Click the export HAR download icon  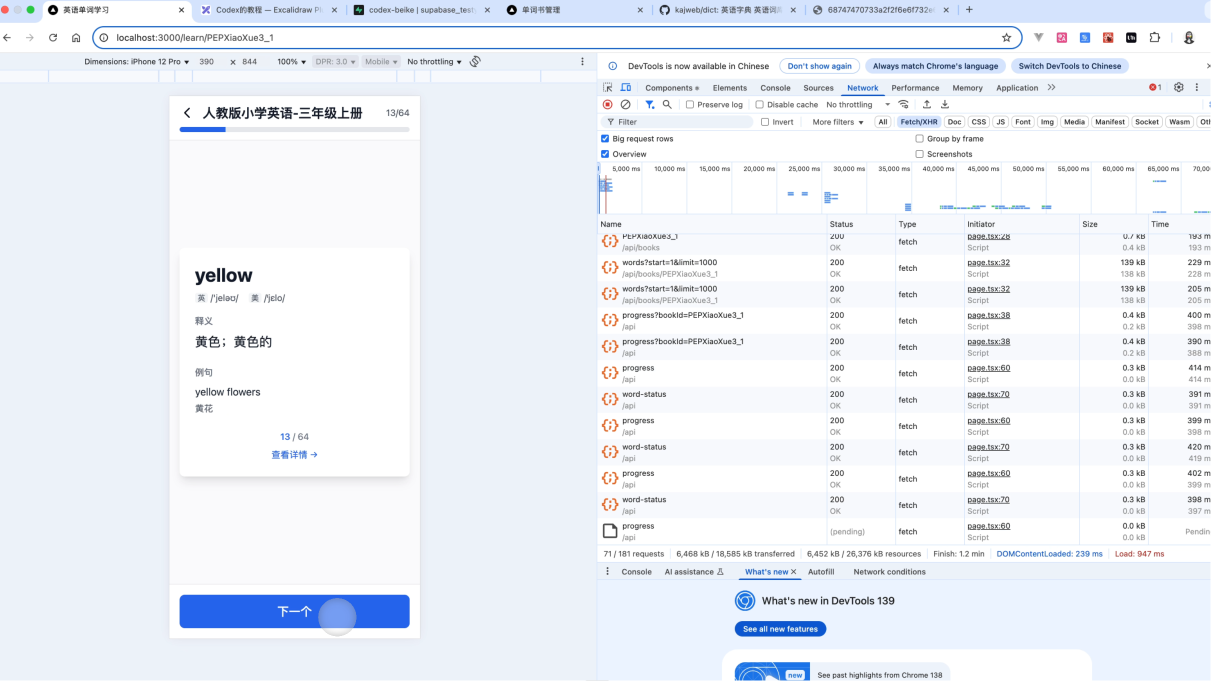tap(945, 105)
